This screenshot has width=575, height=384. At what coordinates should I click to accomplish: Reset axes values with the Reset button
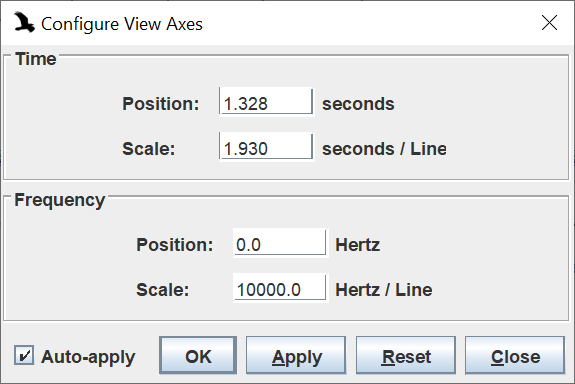(x=406, y=355)
